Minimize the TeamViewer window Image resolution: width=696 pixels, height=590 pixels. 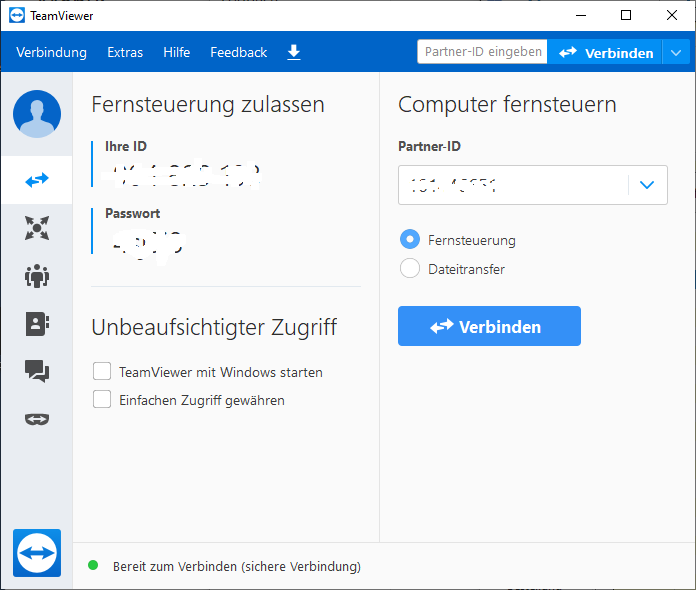point(581,16)
